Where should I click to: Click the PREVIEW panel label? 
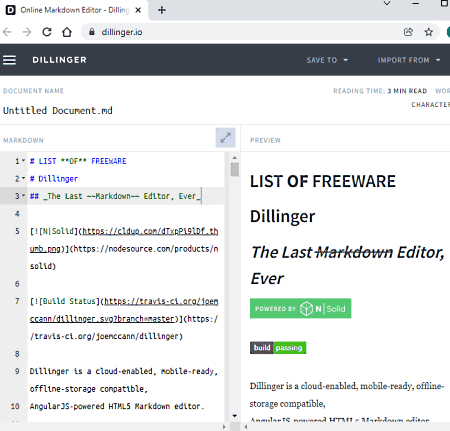(265, 140)
